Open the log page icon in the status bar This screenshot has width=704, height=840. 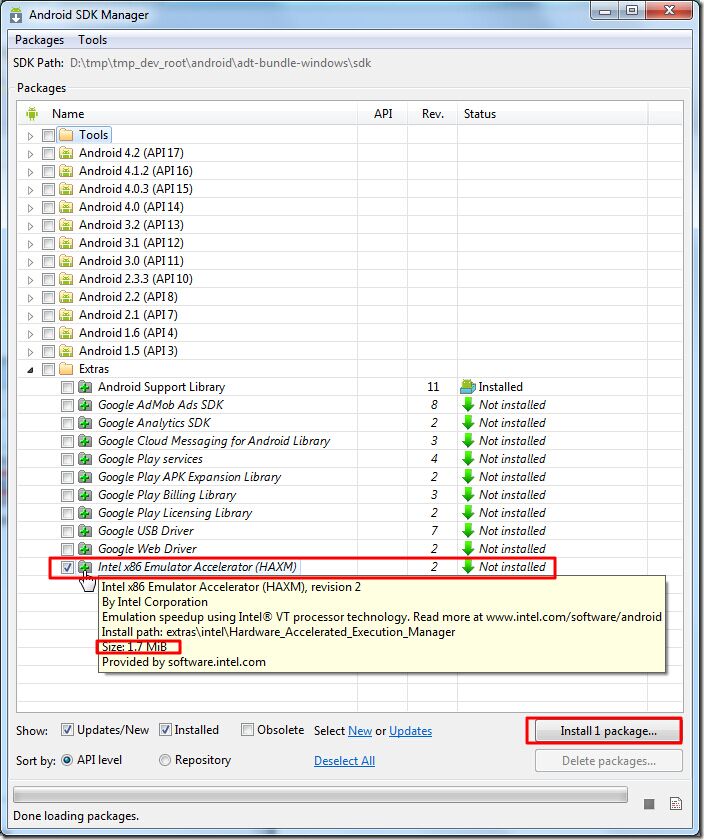pos(676,804)
